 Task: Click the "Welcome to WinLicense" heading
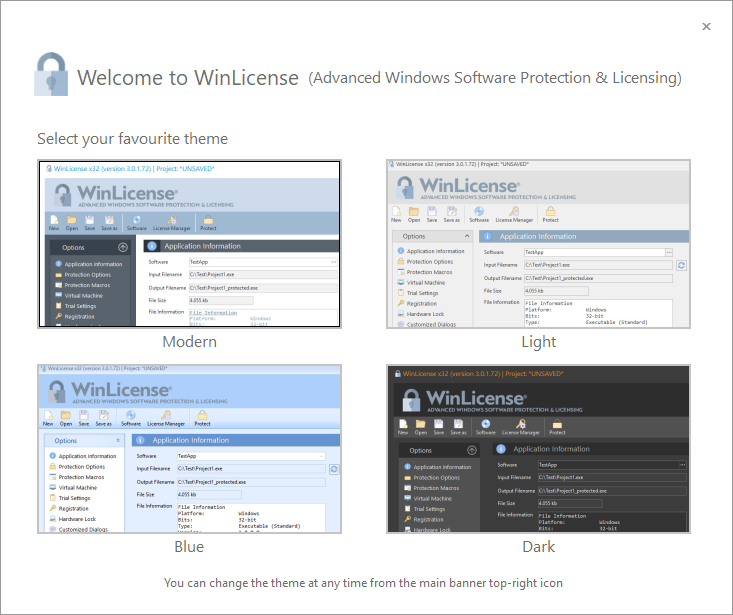[x=187, y=78]
